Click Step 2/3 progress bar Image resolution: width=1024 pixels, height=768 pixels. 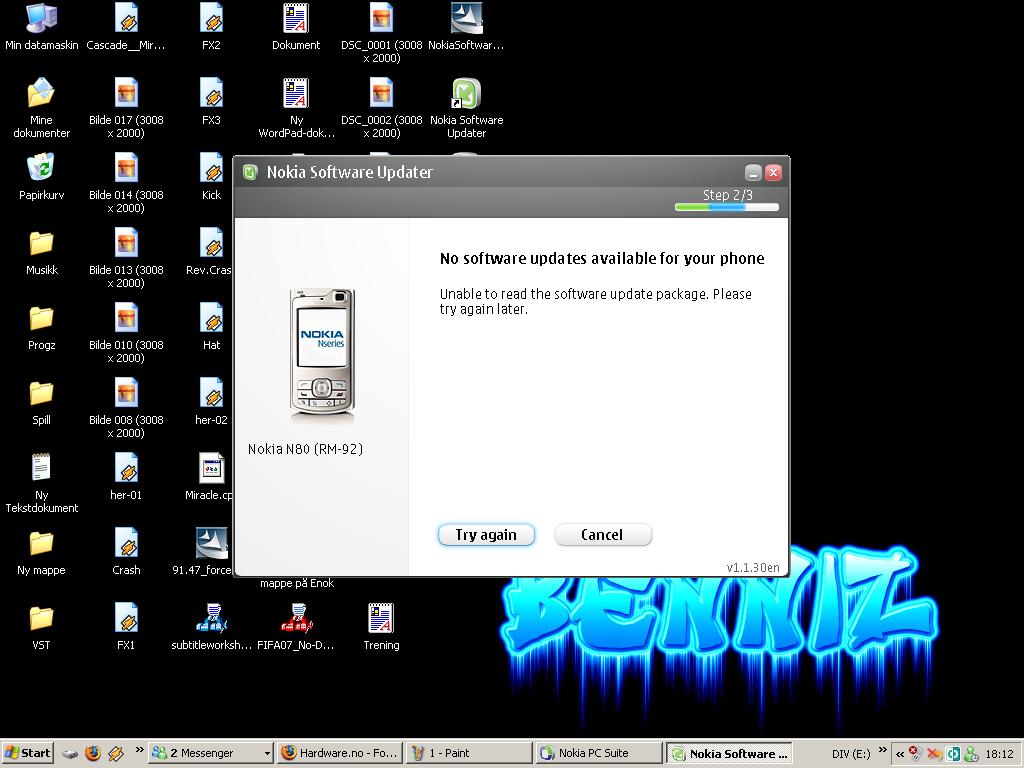727,208
